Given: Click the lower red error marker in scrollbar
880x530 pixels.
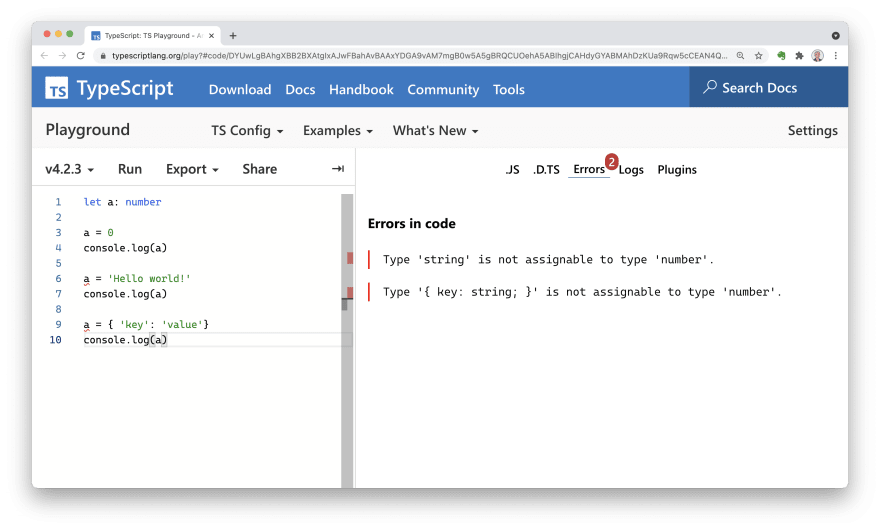Looking at the screenshot, I should pyautogui.click(x=350, y=292).
